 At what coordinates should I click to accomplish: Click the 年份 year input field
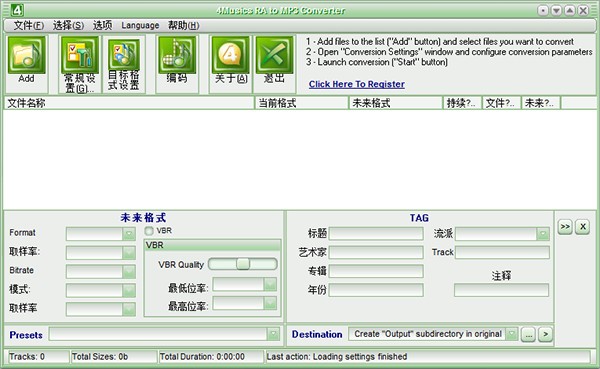pyautogui.click(x=376, y=290)
